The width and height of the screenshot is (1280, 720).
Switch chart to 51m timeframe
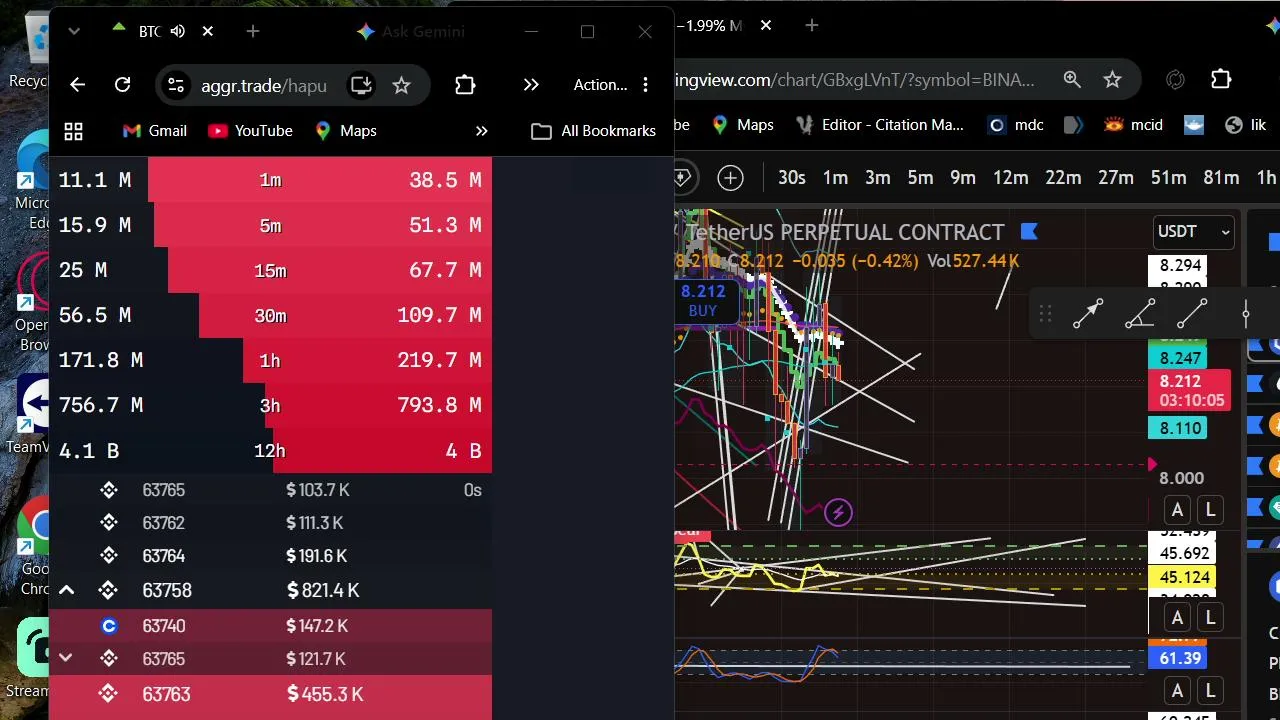(x=1168, y=178)
